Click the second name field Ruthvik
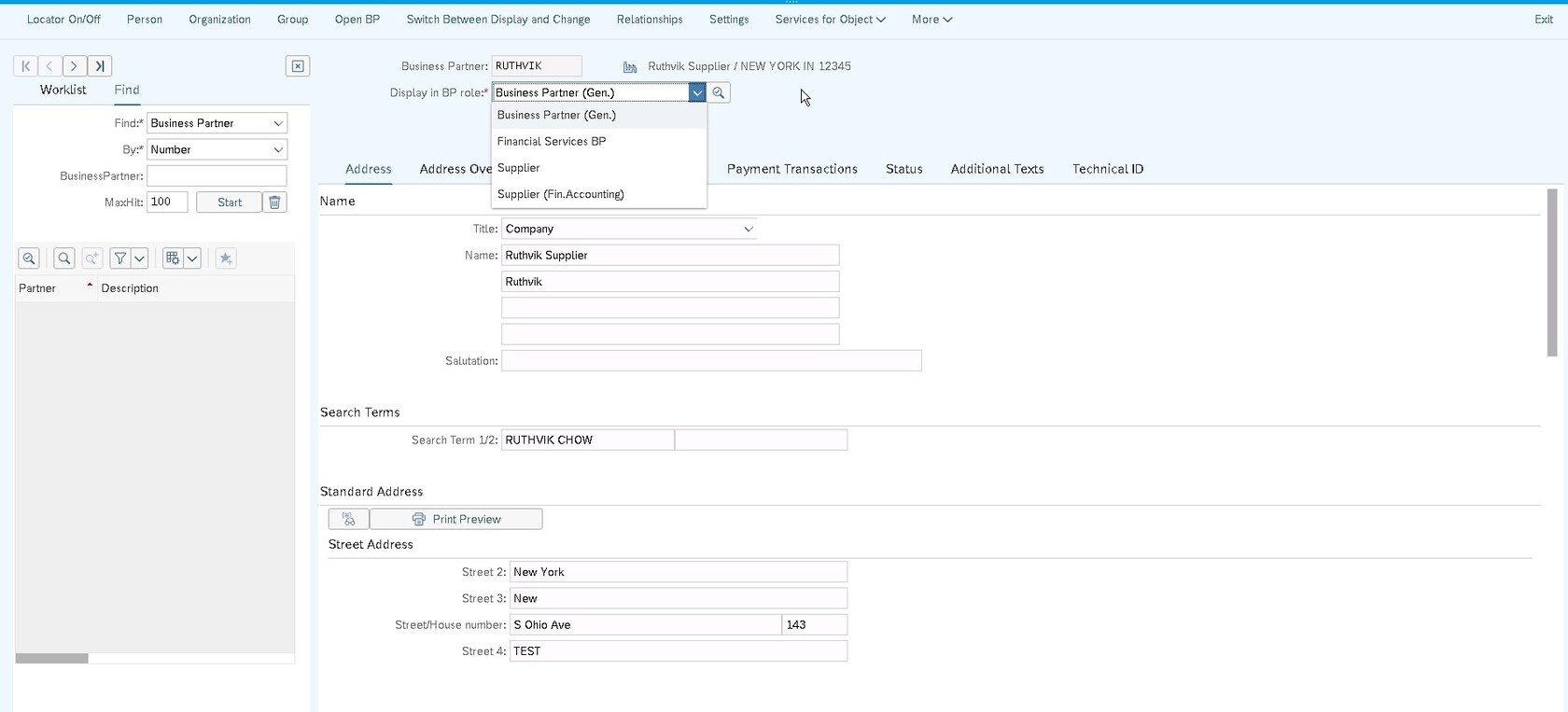The width and height of the screenshot is (1568, 712). [670, 282]
